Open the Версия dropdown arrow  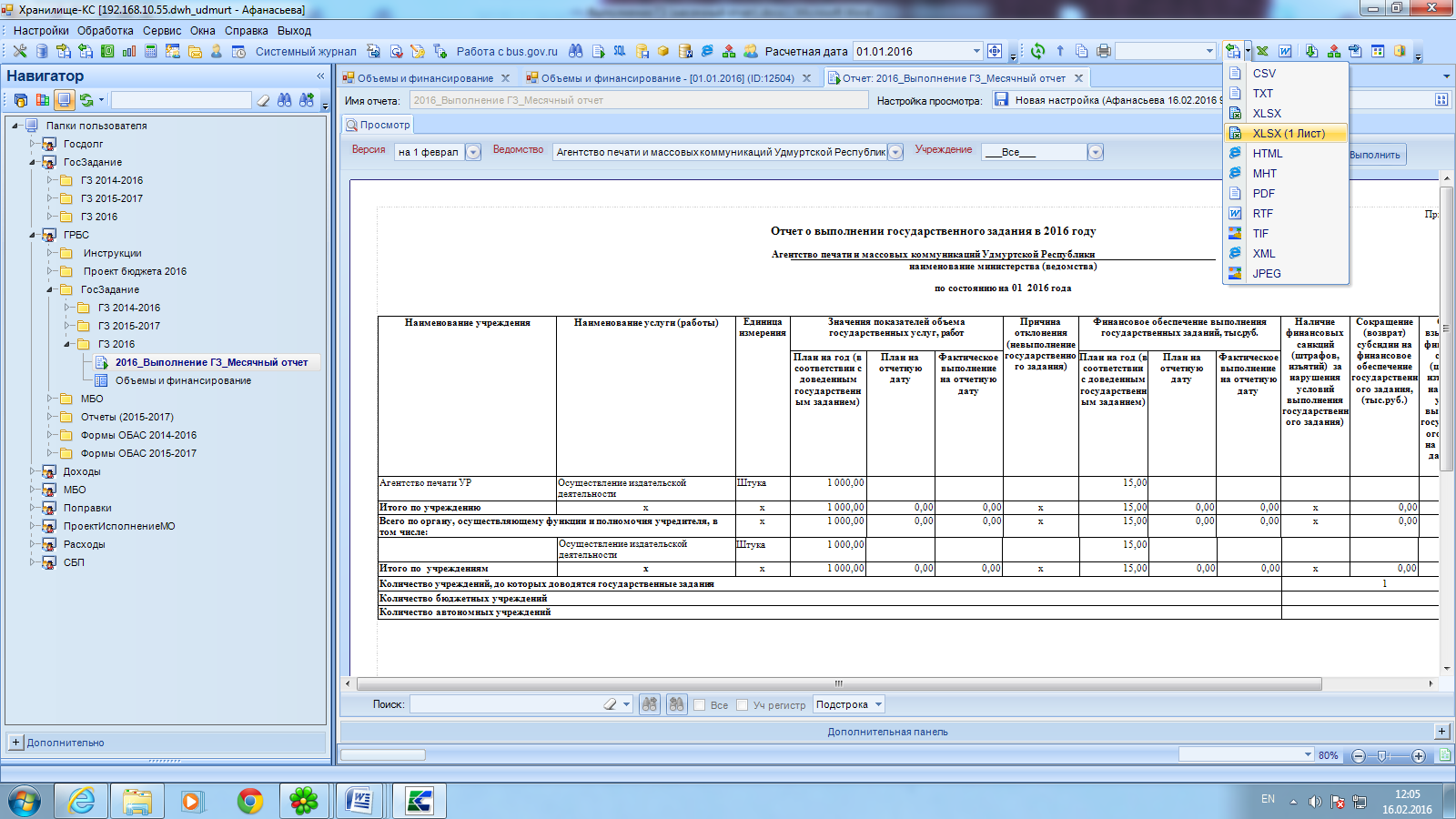click(x=473, y=153)
